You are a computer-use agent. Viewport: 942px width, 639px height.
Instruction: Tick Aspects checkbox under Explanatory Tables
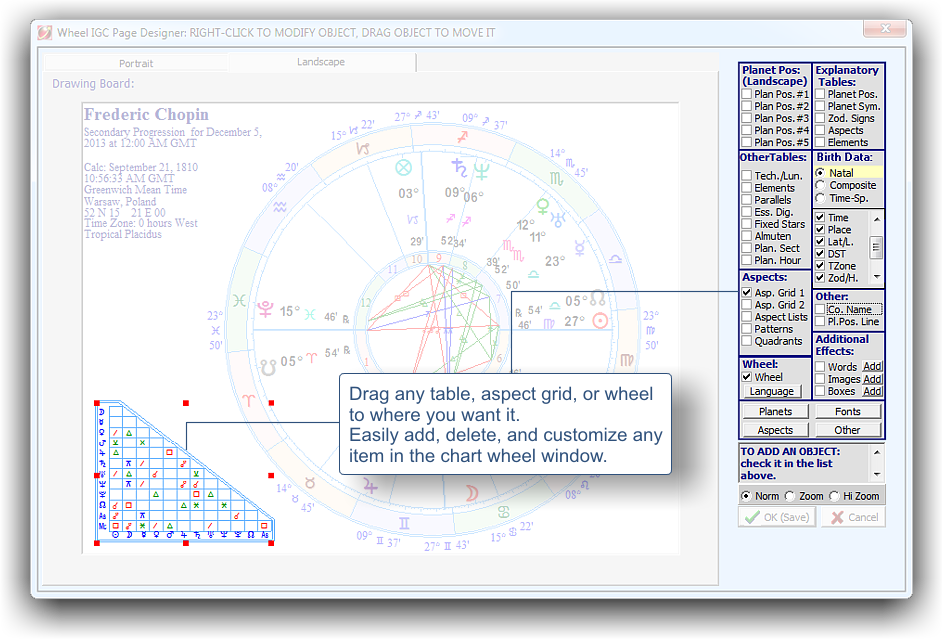[820, 130]
